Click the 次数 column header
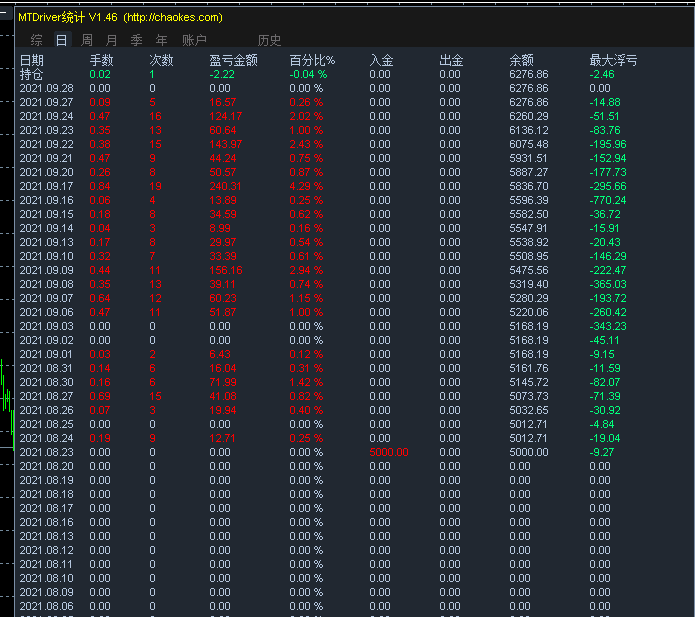Viewport: 695px width, 617px height. tap(161, 60)
